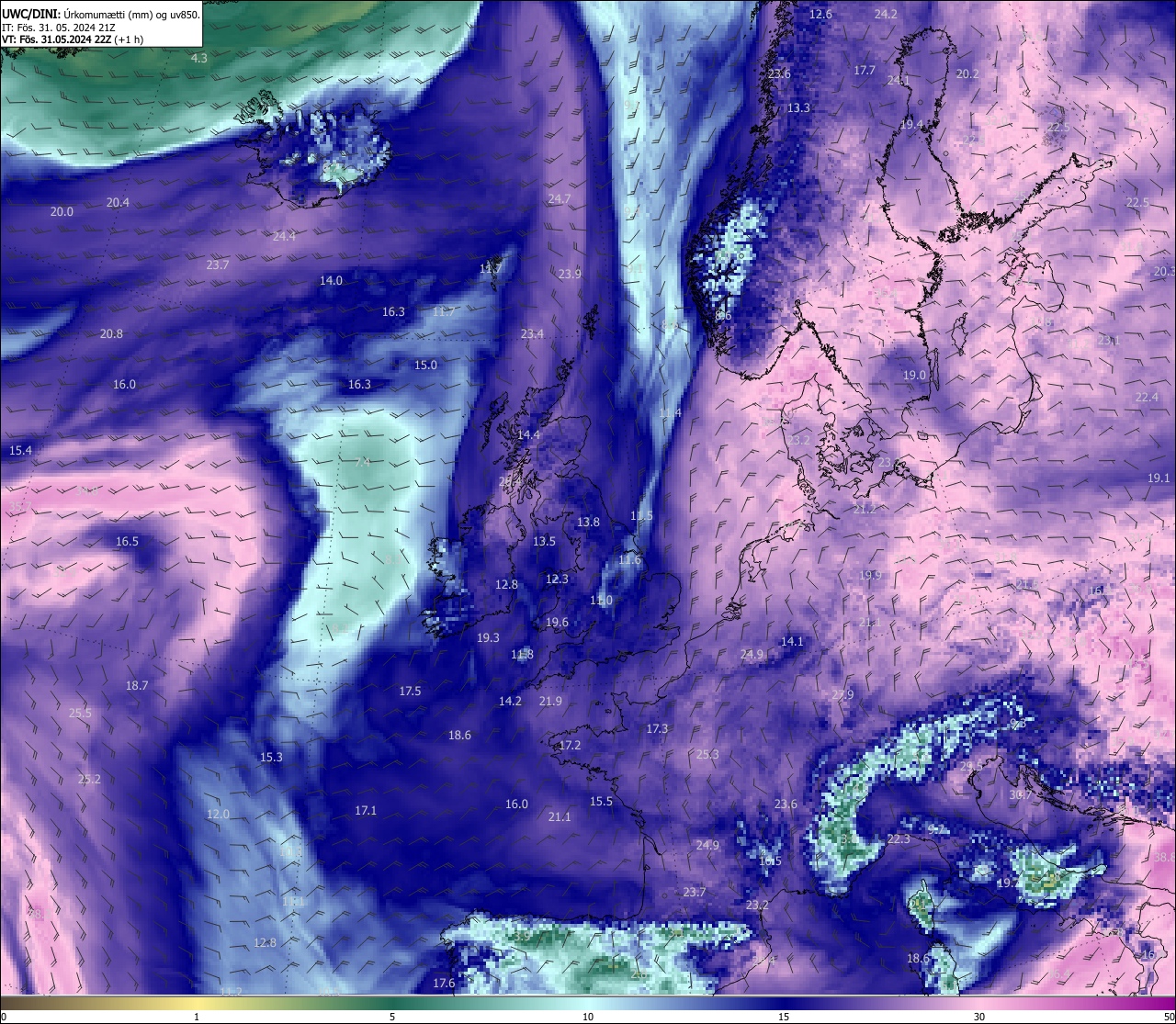Select the 13.3 map value
This screenshot has height=1024, width=1176.
[798, 107]
